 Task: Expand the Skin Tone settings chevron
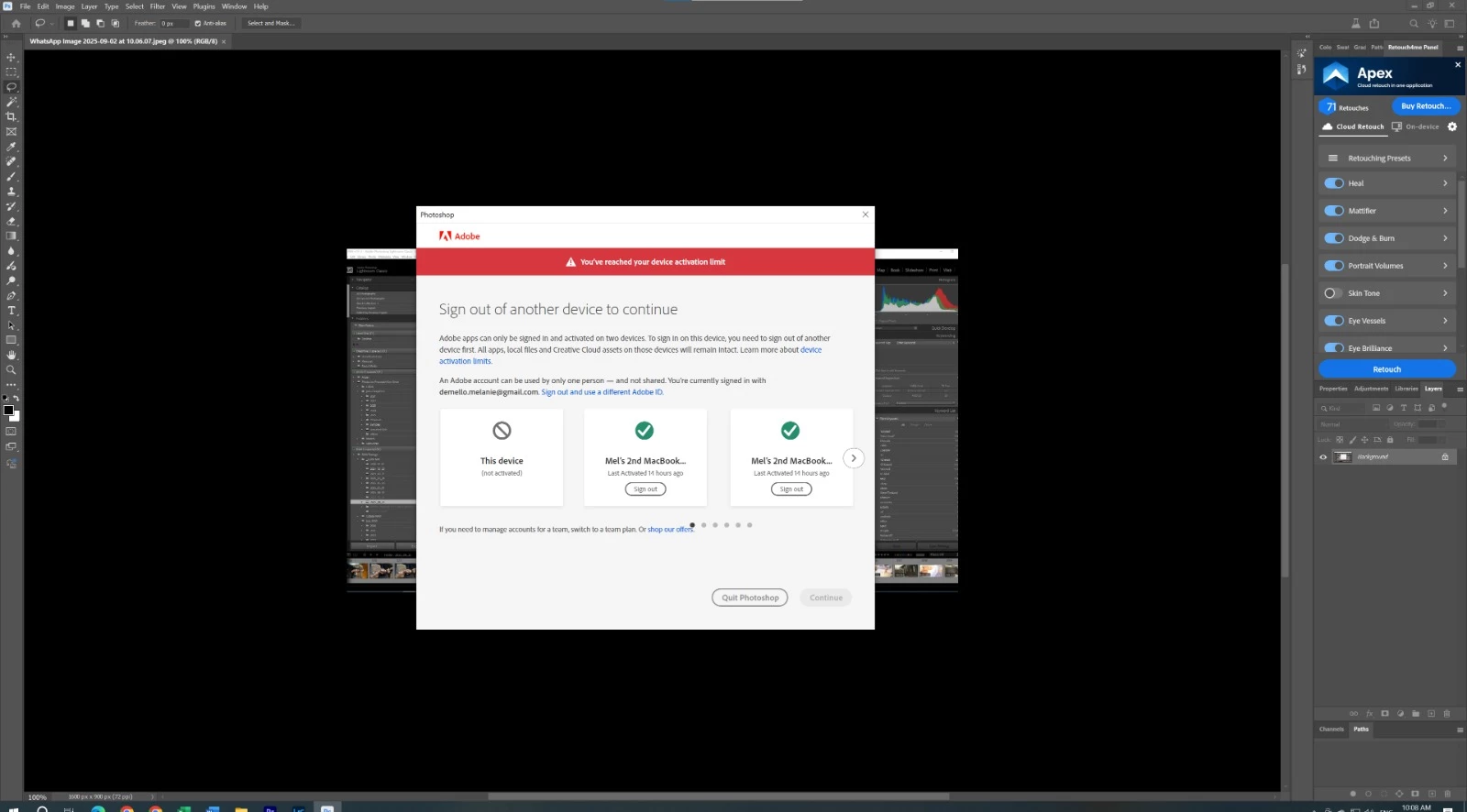coord(1445,293)
